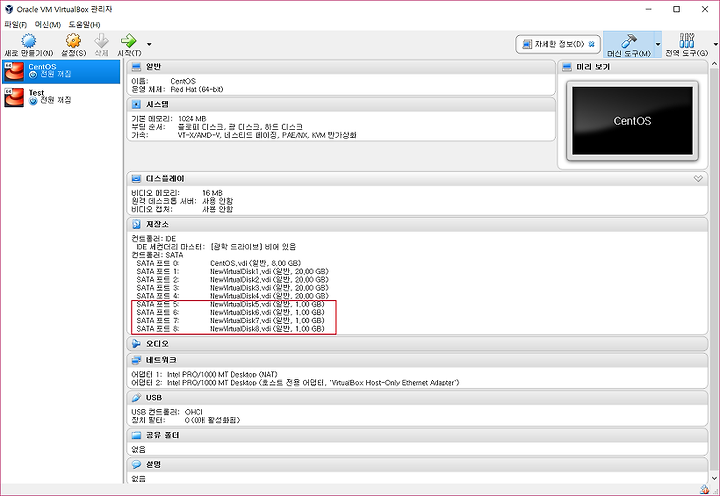Open the Network (네트워크) header link

[x=161, y=360]
